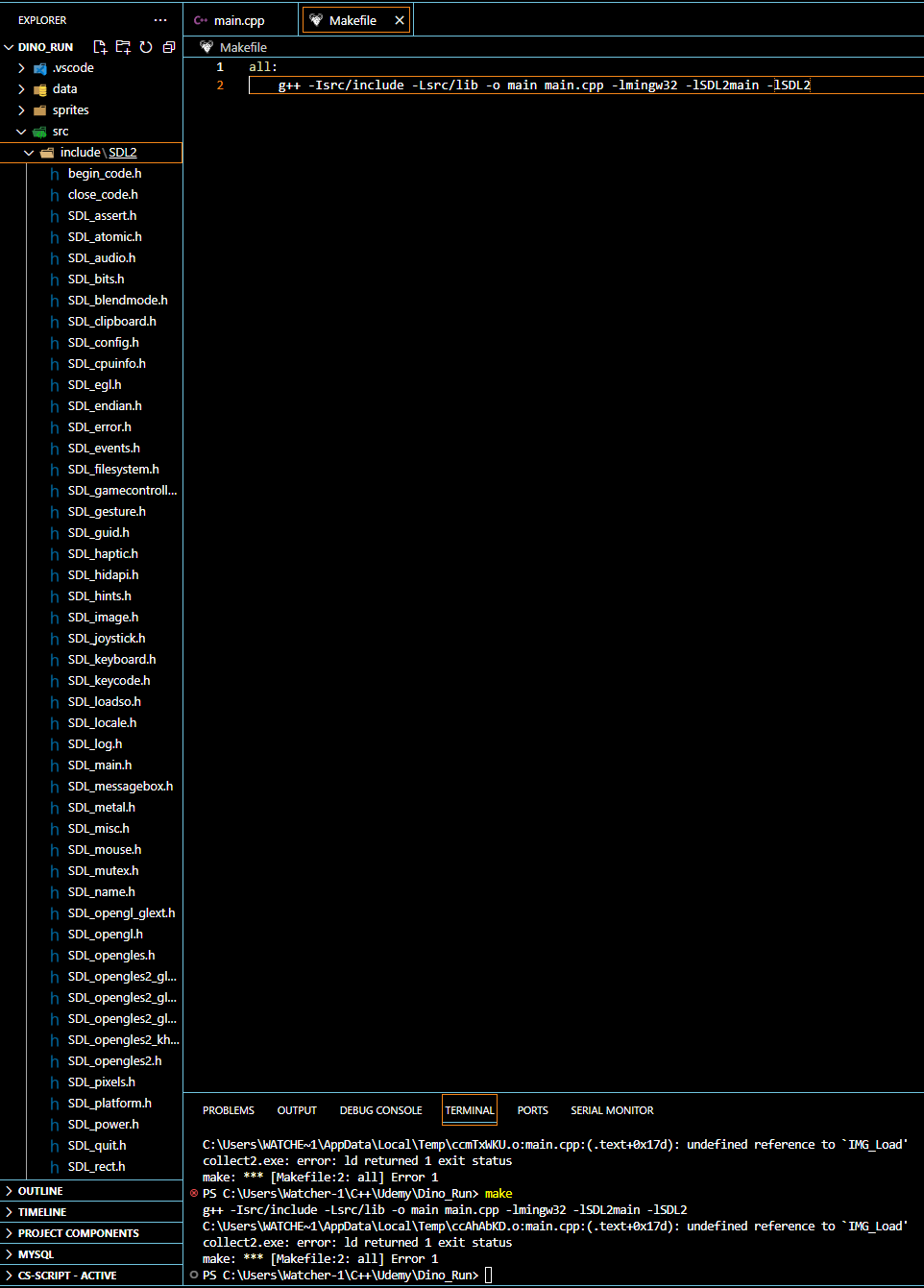Click the .vscode folder icon

point(39,68)
